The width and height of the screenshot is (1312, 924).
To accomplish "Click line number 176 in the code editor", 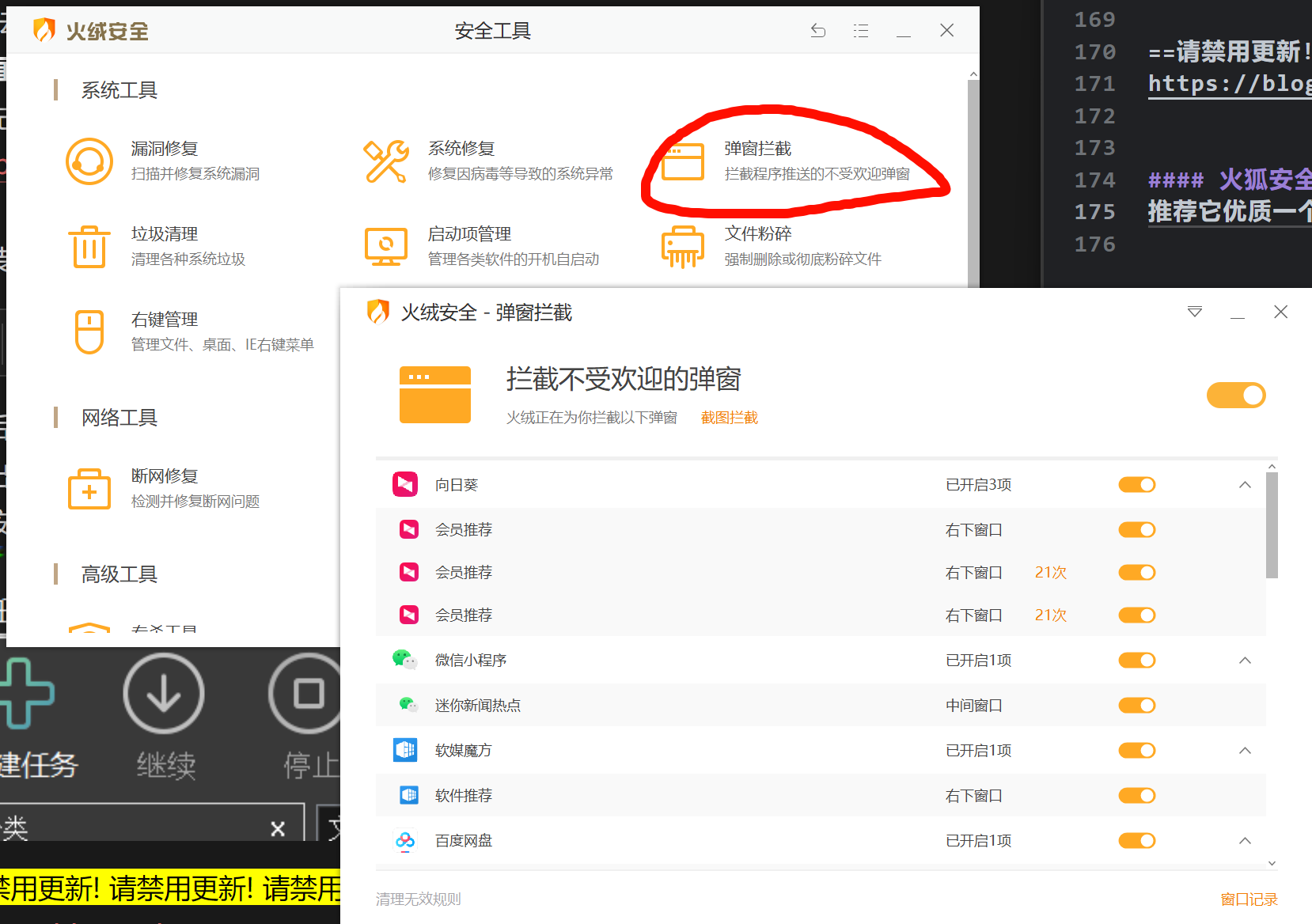I will pos(1094,244).
